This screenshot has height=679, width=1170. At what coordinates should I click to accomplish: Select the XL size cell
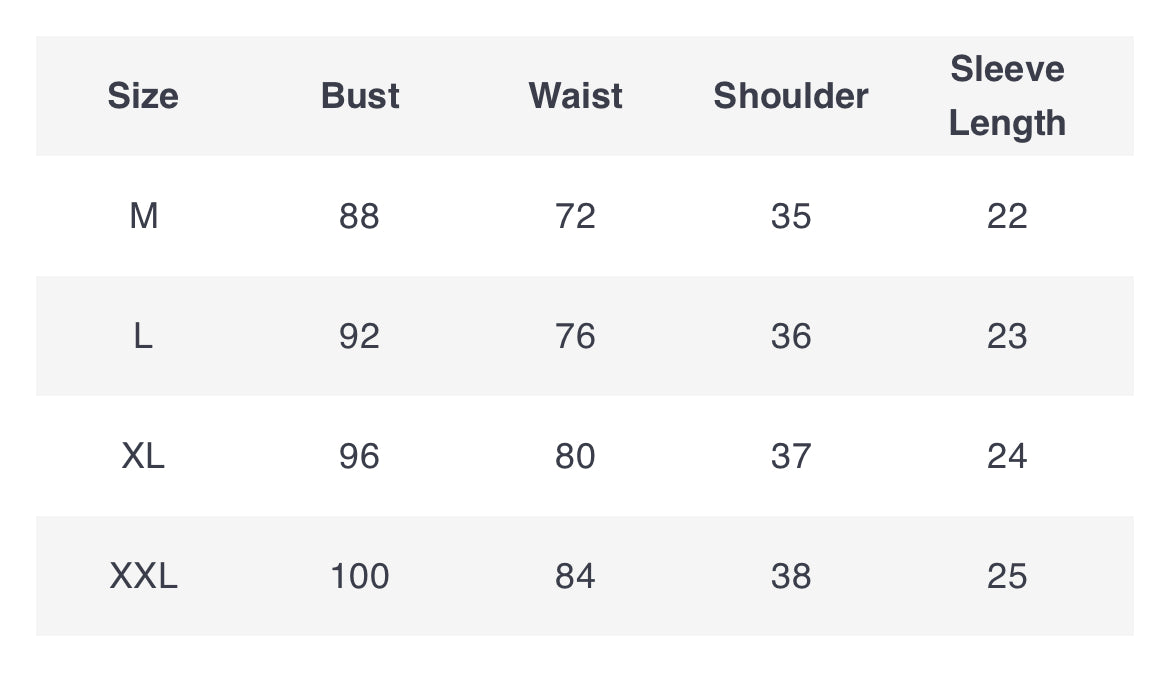[143, 456]
